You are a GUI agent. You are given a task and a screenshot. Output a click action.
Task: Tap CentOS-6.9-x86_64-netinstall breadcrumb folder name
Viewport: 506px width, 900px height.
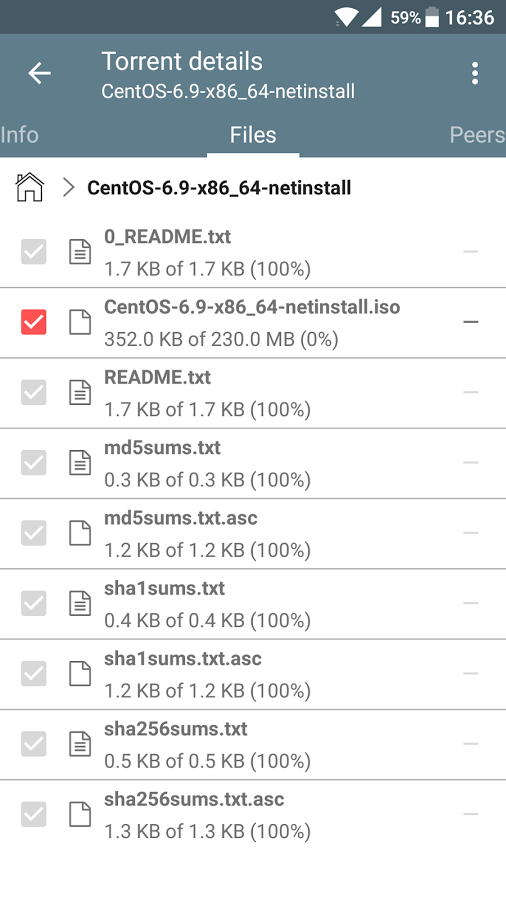click(x=219, y=188)
